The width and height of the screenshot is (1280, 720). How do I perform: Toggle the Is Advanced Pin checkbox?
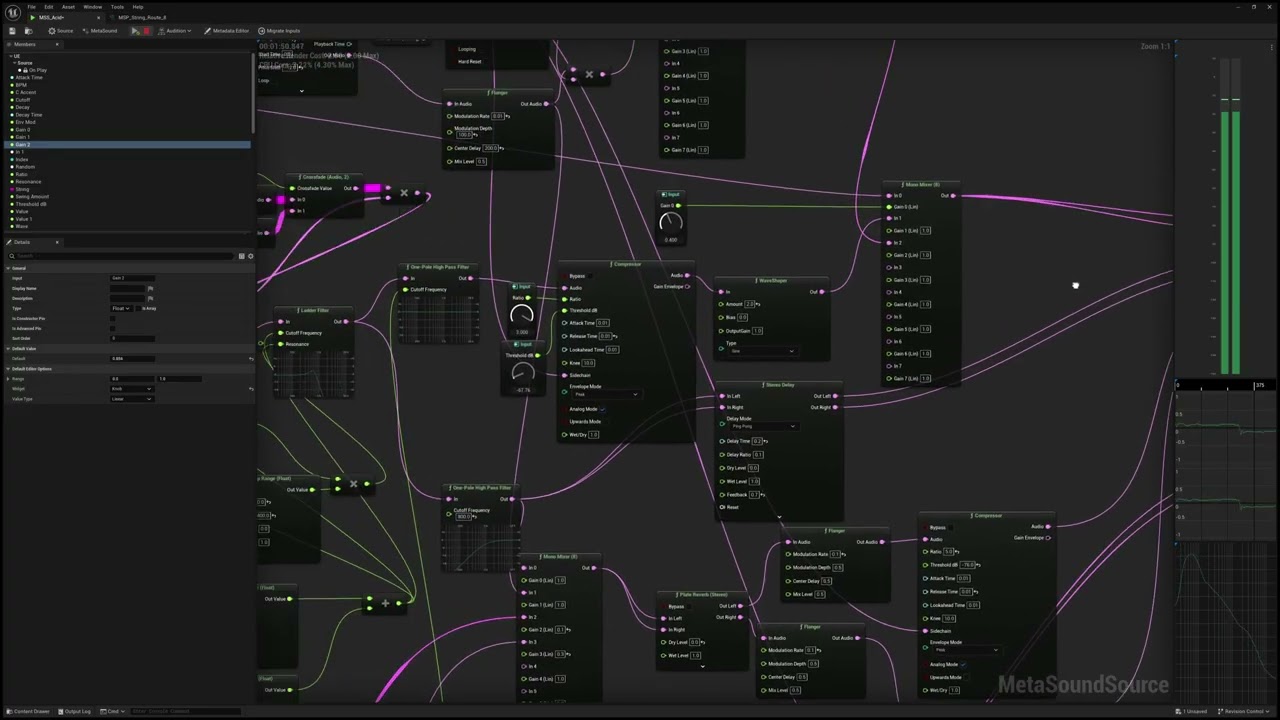113,328
